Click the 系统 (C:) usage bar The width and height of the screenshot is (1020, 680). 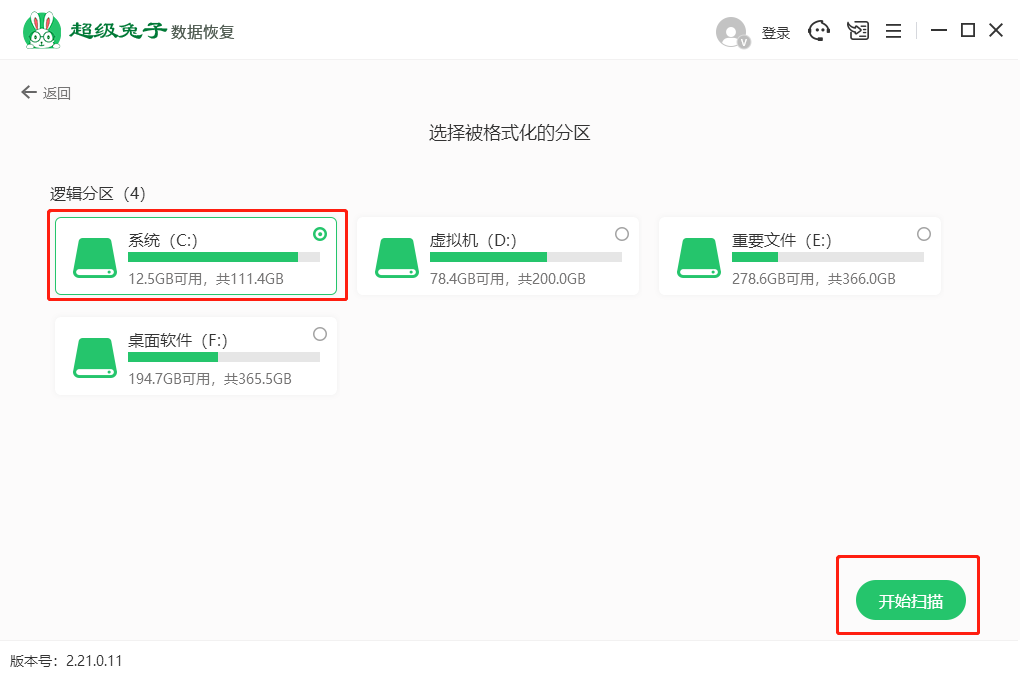(x=223, y=257)
